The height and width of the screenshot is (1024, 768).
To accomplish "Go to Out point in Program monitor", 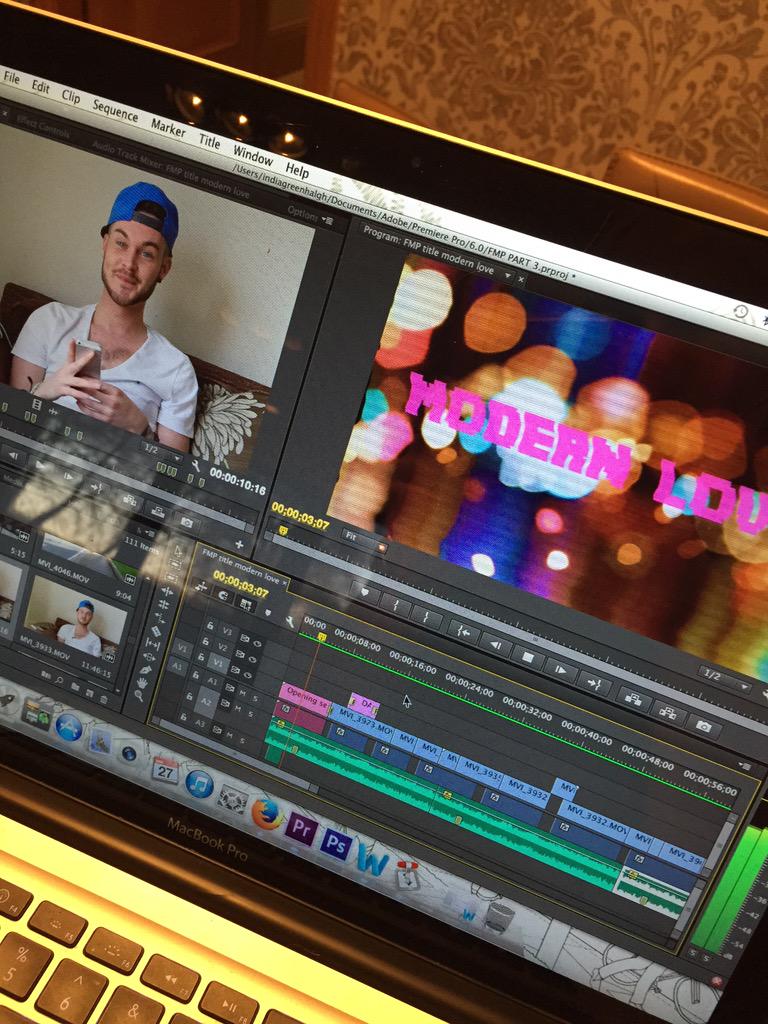I will [x=594, y=683].
